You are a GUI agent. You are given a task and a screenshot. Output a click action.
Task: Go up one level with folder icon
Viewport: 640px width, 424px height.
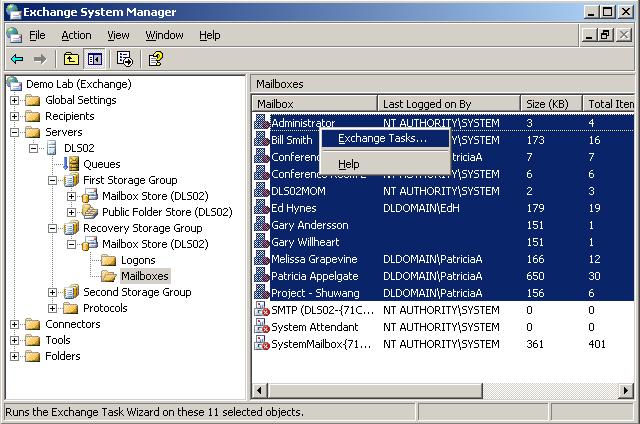(x=71, y=59)
